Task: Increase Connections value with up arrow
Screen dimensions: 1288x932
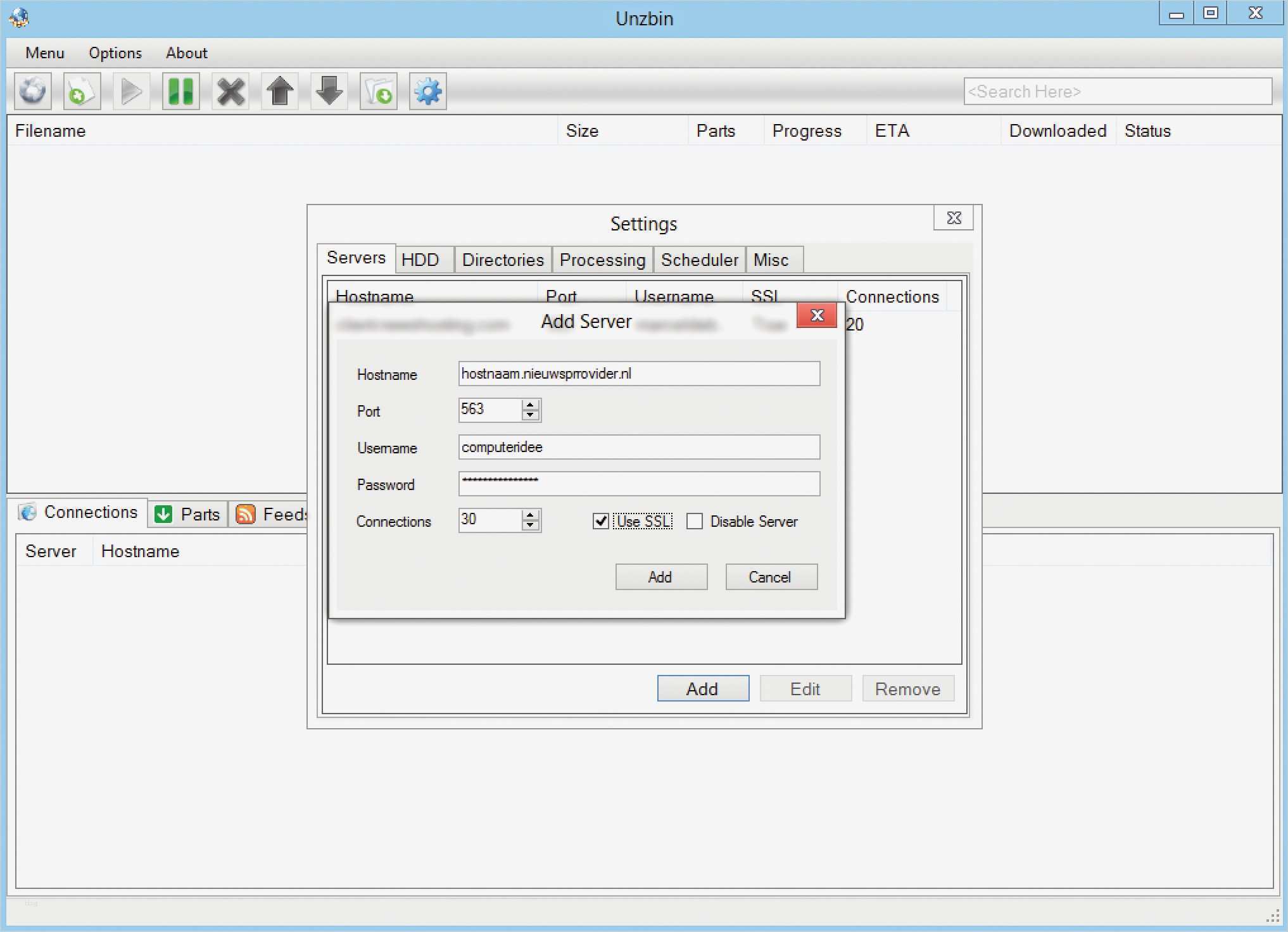Action: 531,515
